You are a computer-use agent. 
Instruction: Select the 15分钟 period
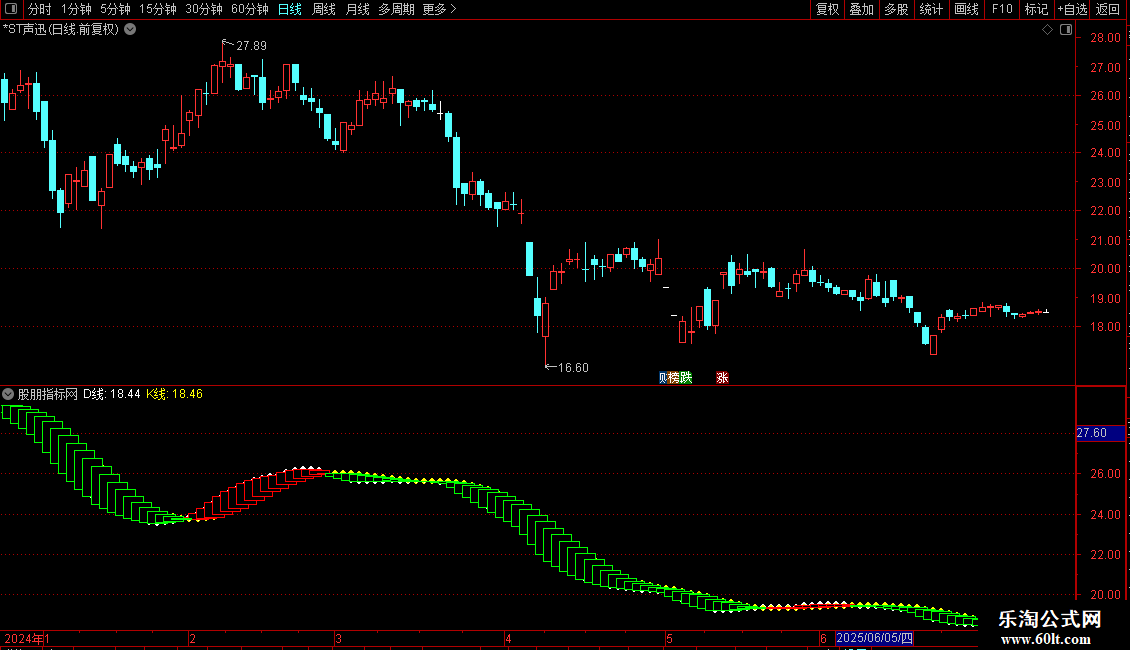(x=158, y=9)
